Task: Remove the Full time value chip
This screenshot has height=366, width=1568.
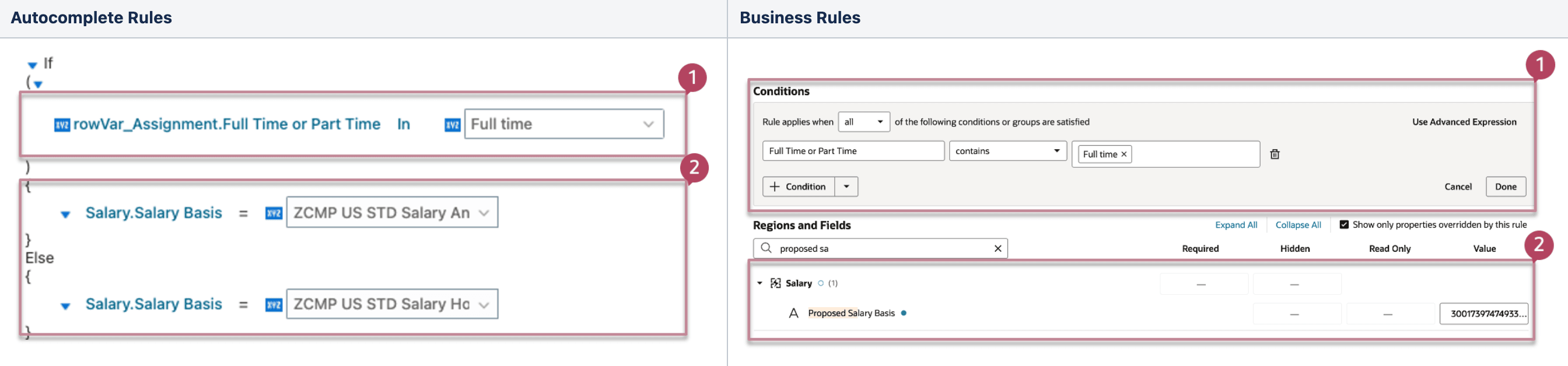Action: (1123, 154)
